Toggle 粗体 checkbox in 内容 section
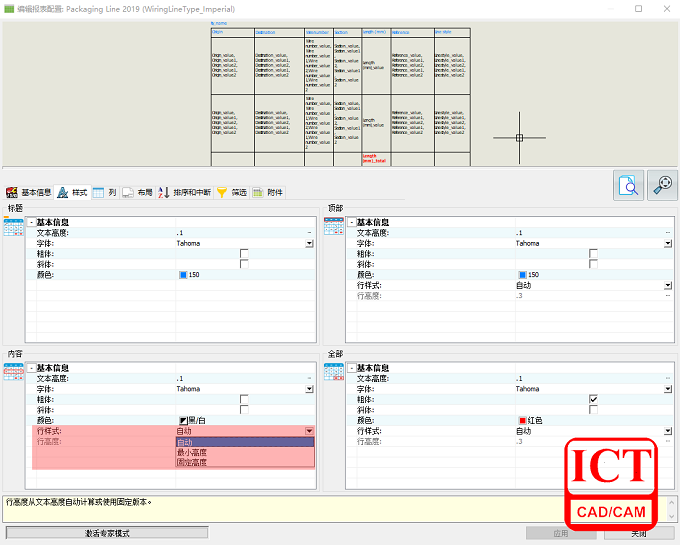The image size is (680, 545). click(244, 399)
